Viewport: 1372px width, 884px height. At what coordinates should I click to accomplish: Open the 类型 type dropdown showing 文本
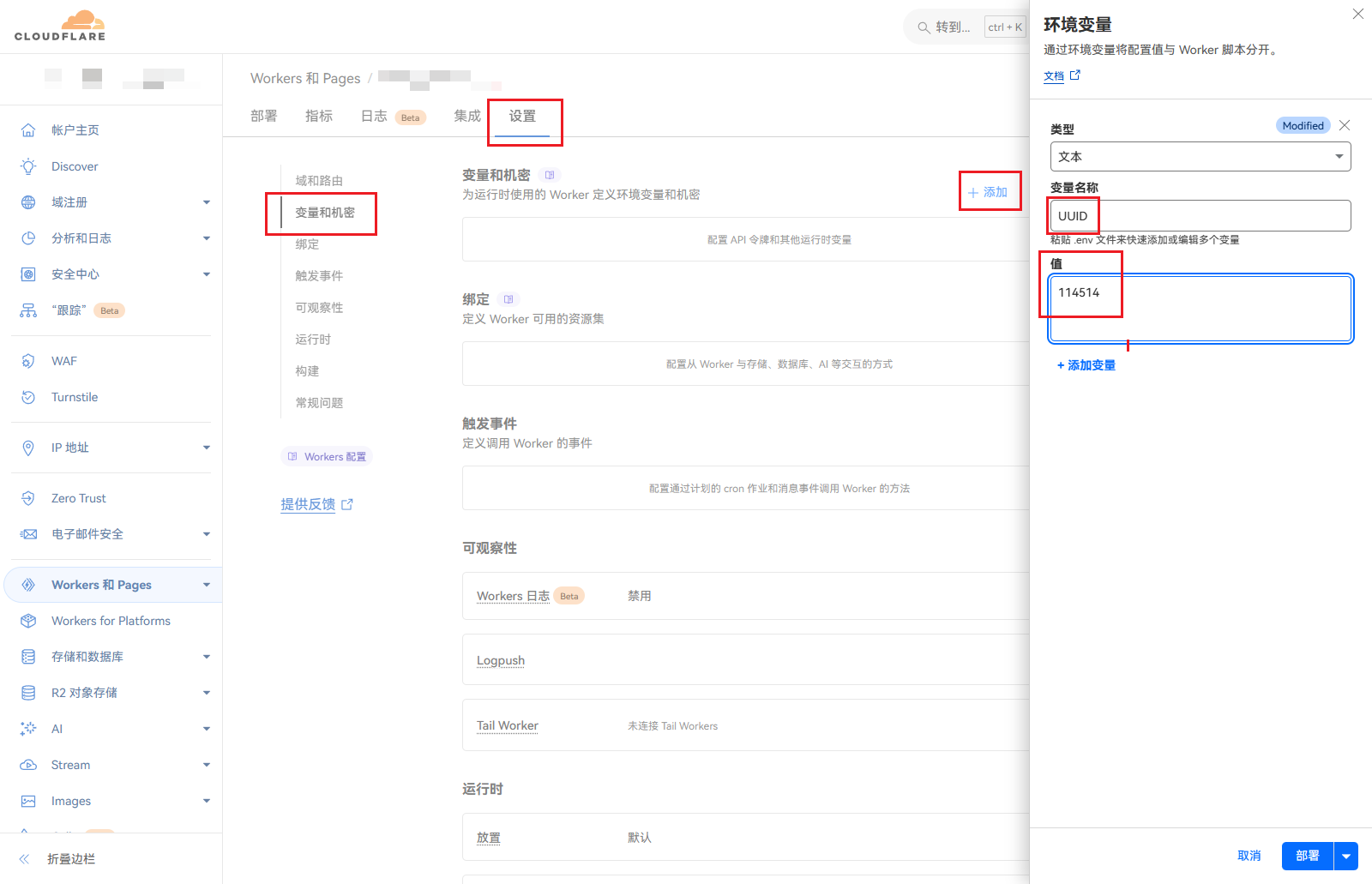[x=1200, y=157]
